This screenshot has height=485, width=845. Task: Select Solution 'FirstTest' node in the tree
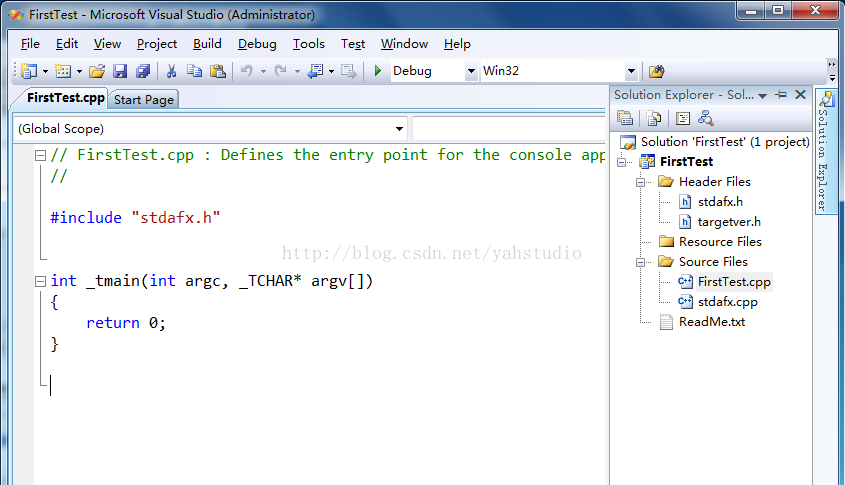click(725, 142)
